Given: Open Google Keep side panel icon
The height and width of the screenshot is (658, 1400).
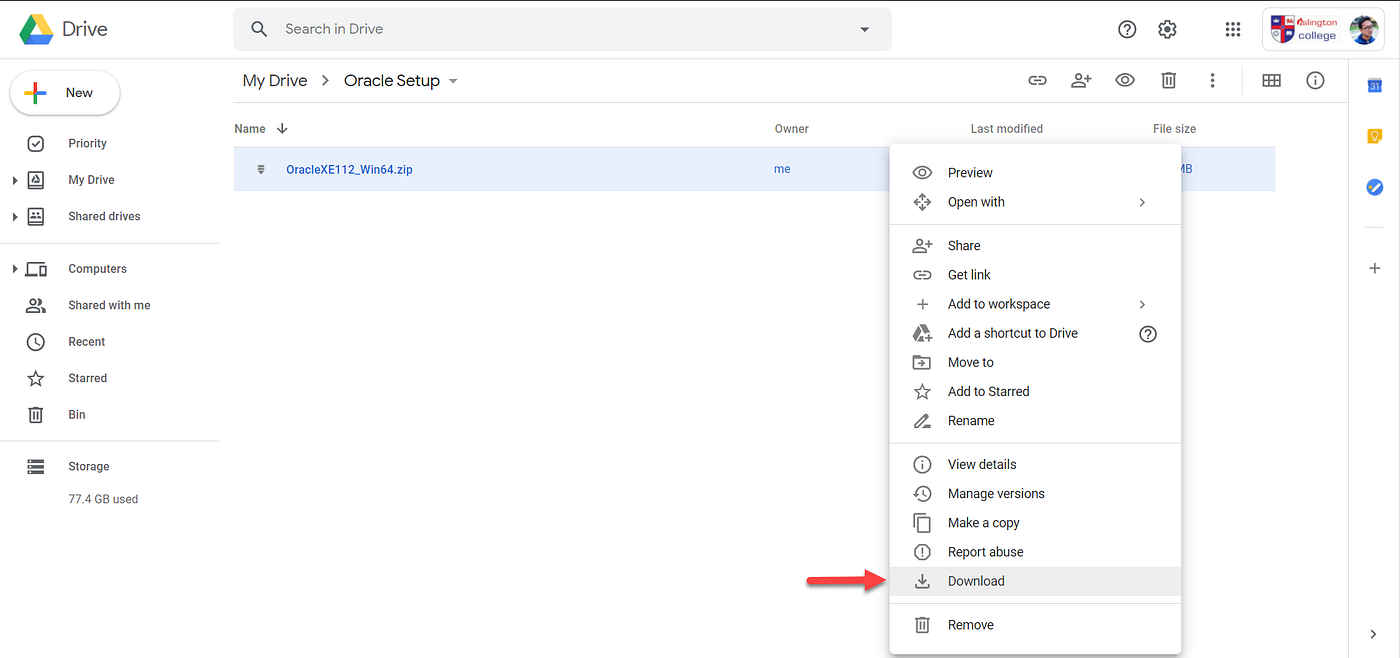Looking at the screenshot, I should pos(1374,136).
